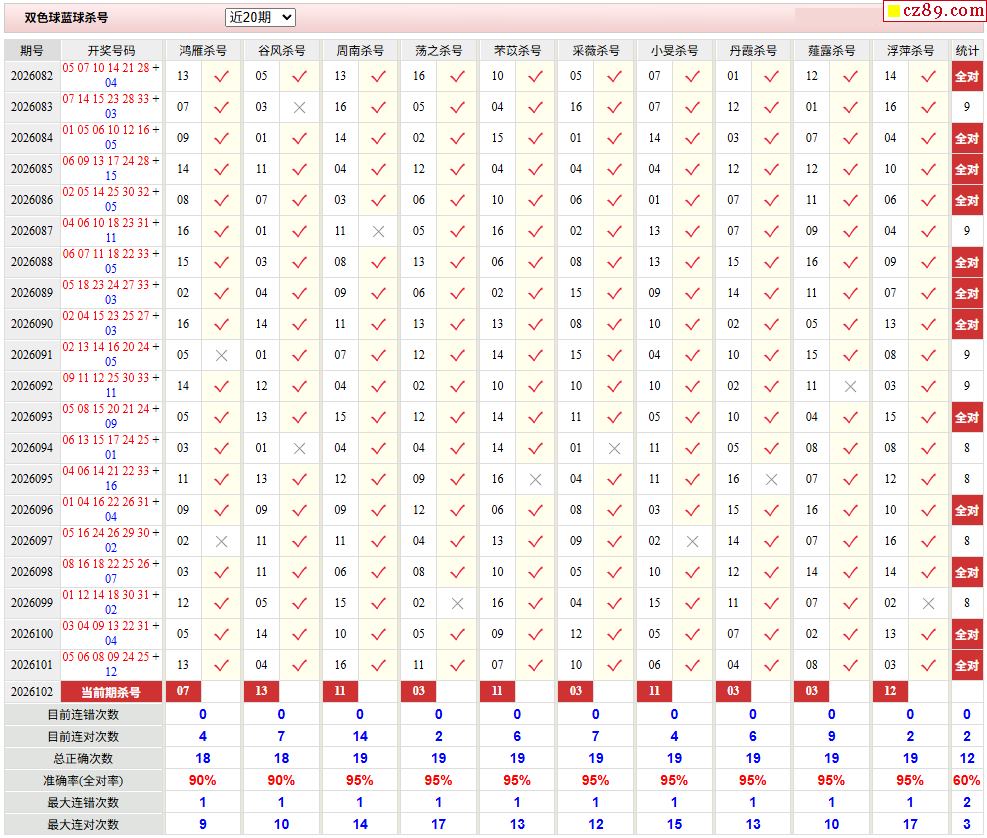Click the red 全对 badge for 2026101
This screenshot has width=987, height=838.
coord(966,665)
